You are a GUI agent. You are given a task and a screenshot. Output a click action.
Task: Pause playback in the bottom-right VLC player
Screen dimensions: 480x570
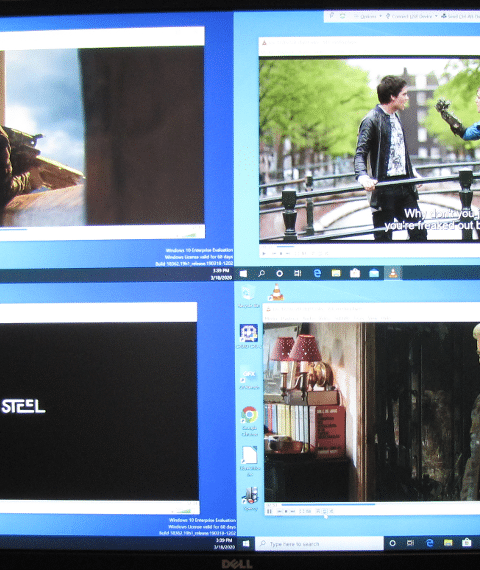click(x=269, y=511)
